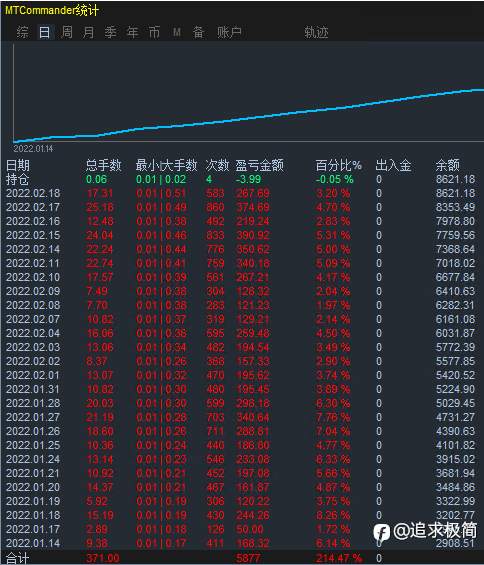Switch to the 年 yearly tab
The image size is (484, 565).
pos(133,32)
